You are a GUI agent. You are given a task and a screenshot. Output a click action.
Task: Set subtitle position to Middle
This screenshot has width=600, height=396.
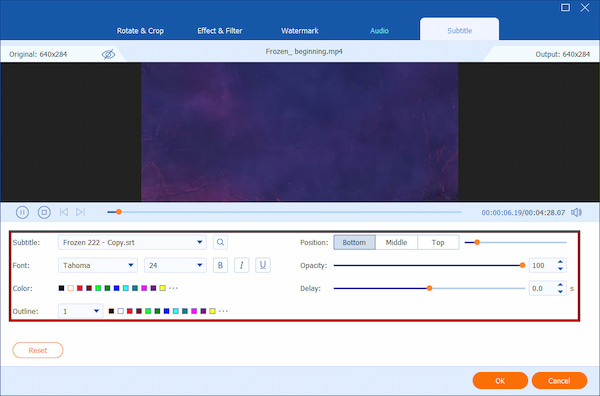point(396,242)
